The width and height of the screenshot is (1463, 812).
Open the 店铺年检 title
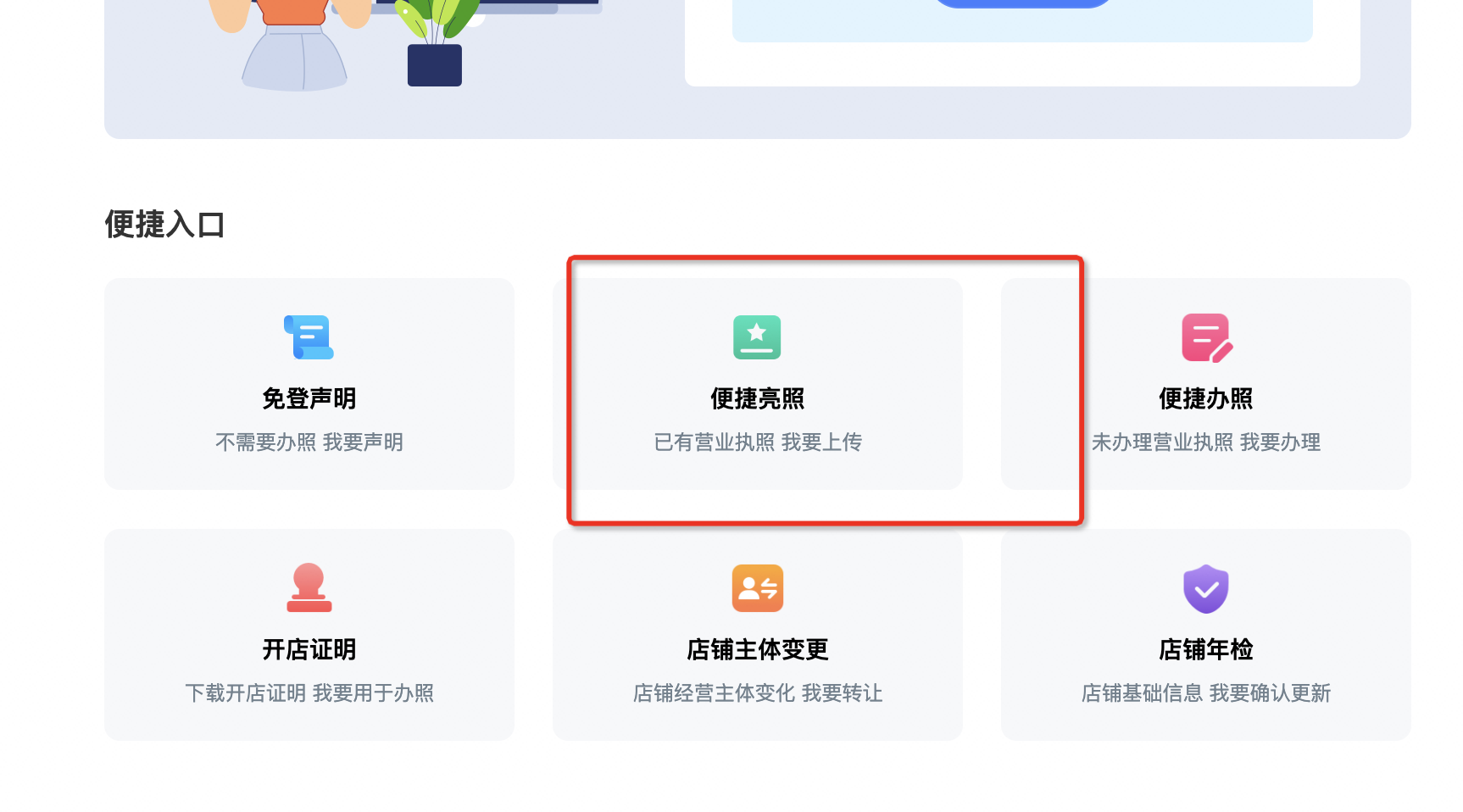(1206, 649)
